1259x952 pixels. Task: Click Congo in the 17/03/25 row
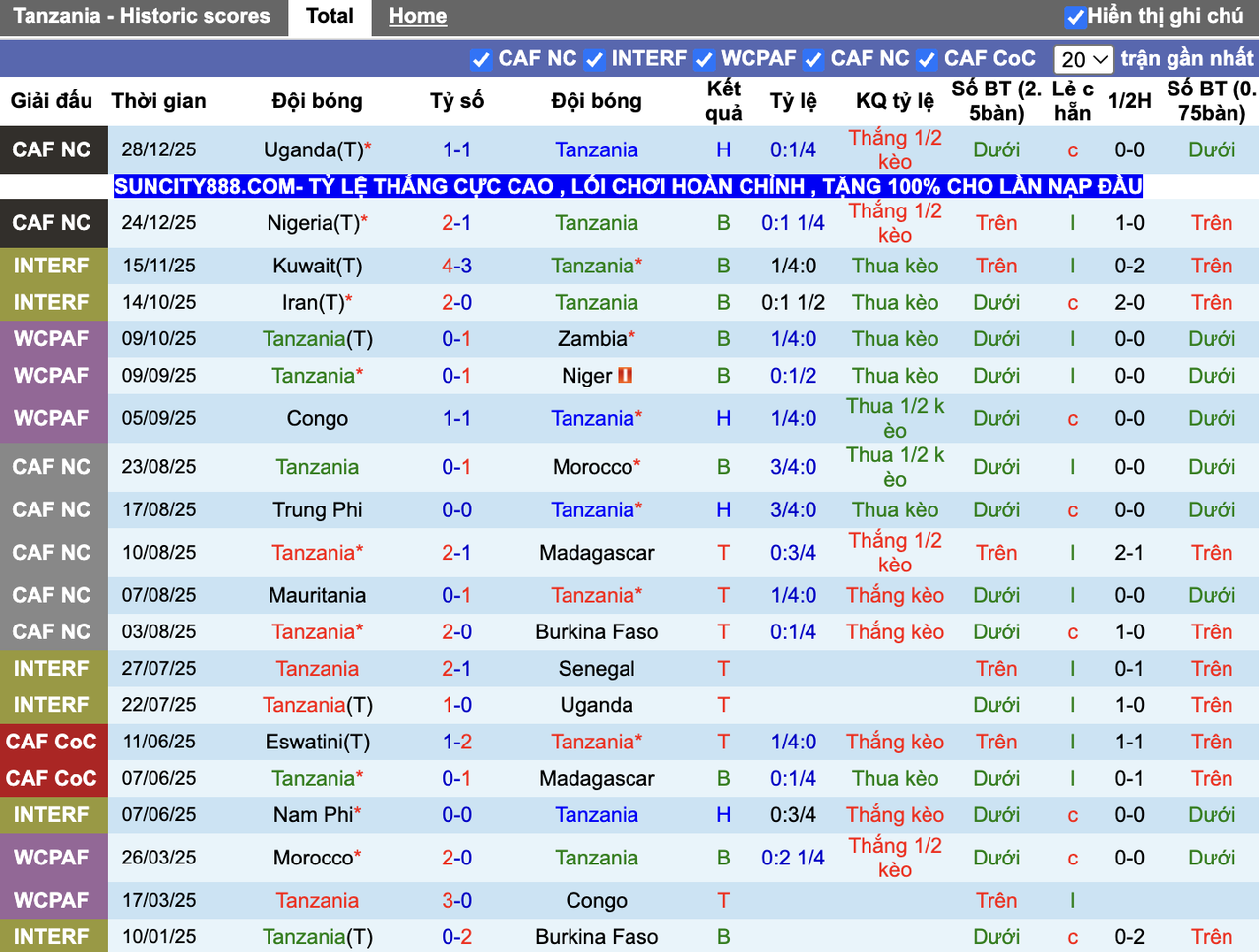click(x=597, y=901)
